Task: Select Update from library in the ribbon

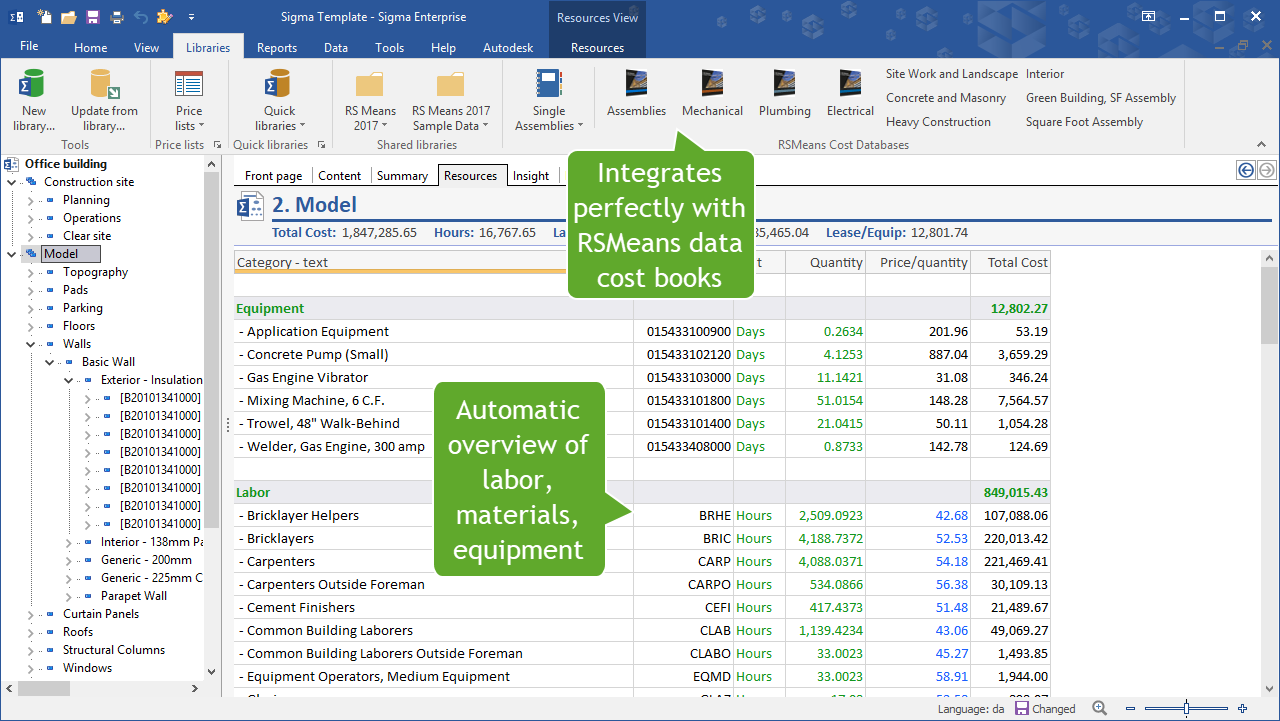Action: point(104,97)
